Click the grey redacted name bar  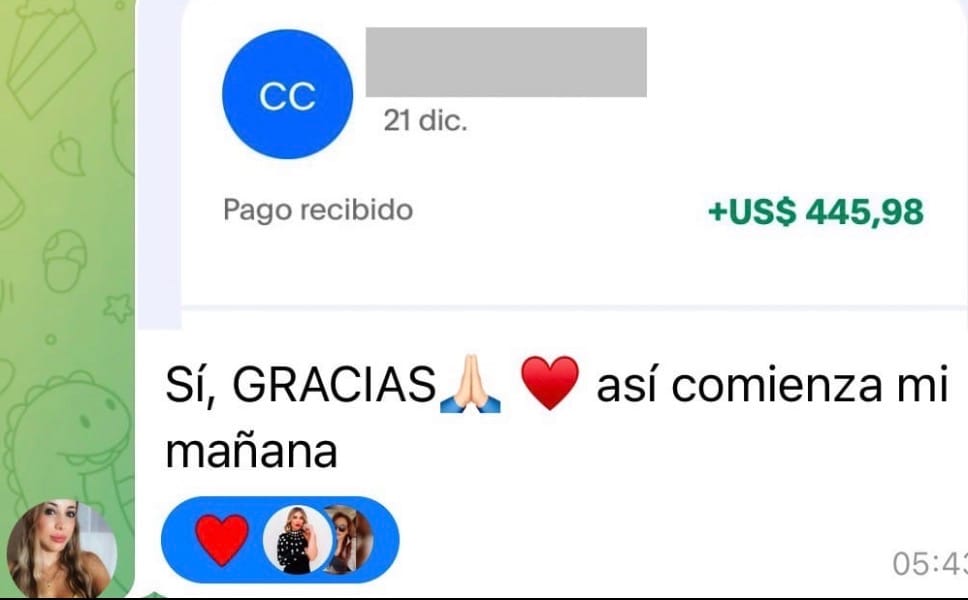coord(506,62)
